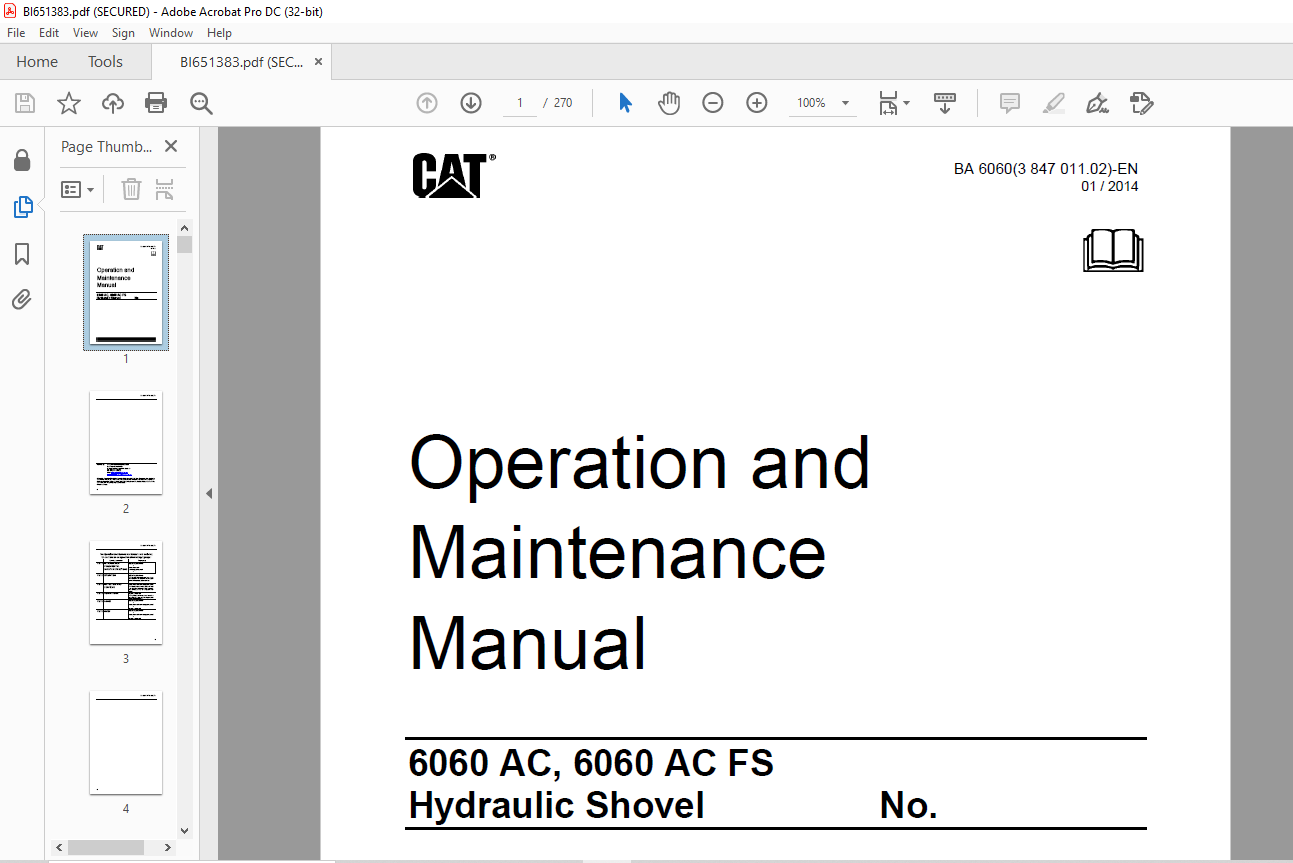The width and height of the screenshot is (1293, 863).
Task: Click the current page number field
Action: click(520, 103)
